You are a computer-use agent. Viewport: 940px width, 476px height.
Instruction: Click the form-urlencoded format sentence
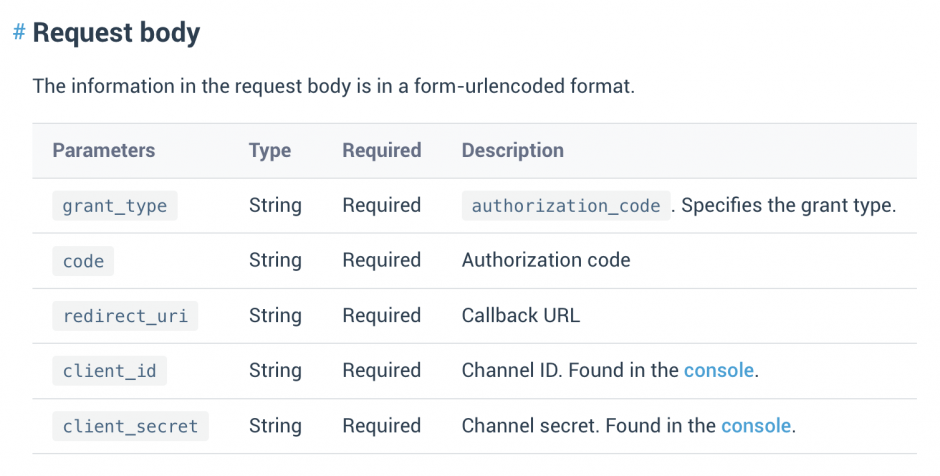point(333,86)
